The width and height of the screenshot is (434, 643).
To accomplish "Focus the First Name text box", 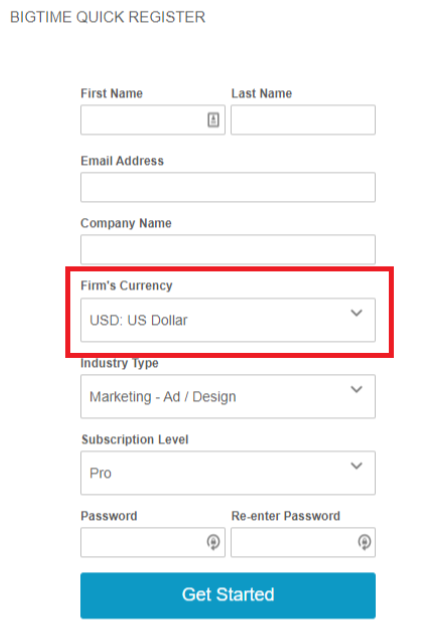I will click(153, 120).
